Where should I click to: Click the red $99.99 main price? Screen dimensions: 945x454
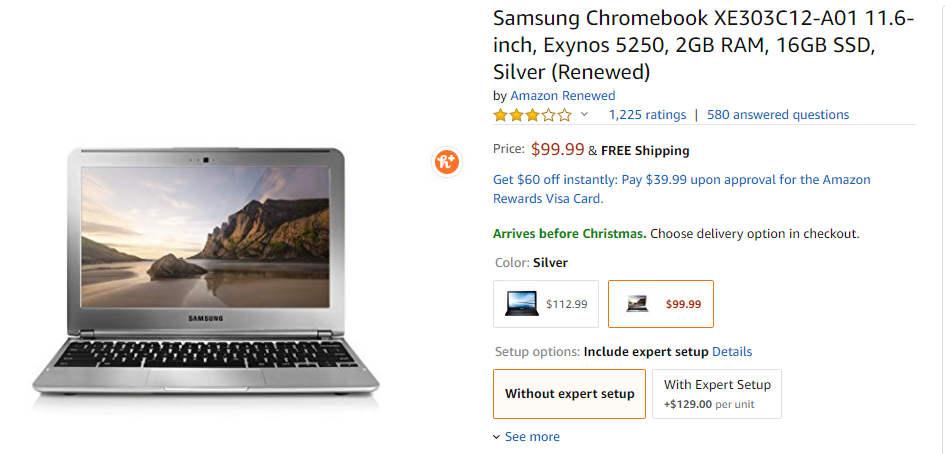557,150
